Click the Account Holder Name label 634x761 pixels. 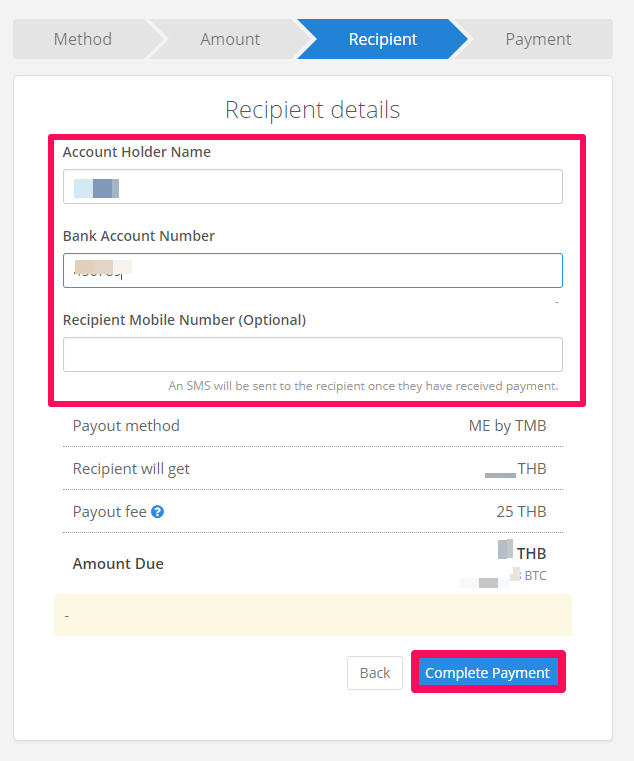point(137,152)
